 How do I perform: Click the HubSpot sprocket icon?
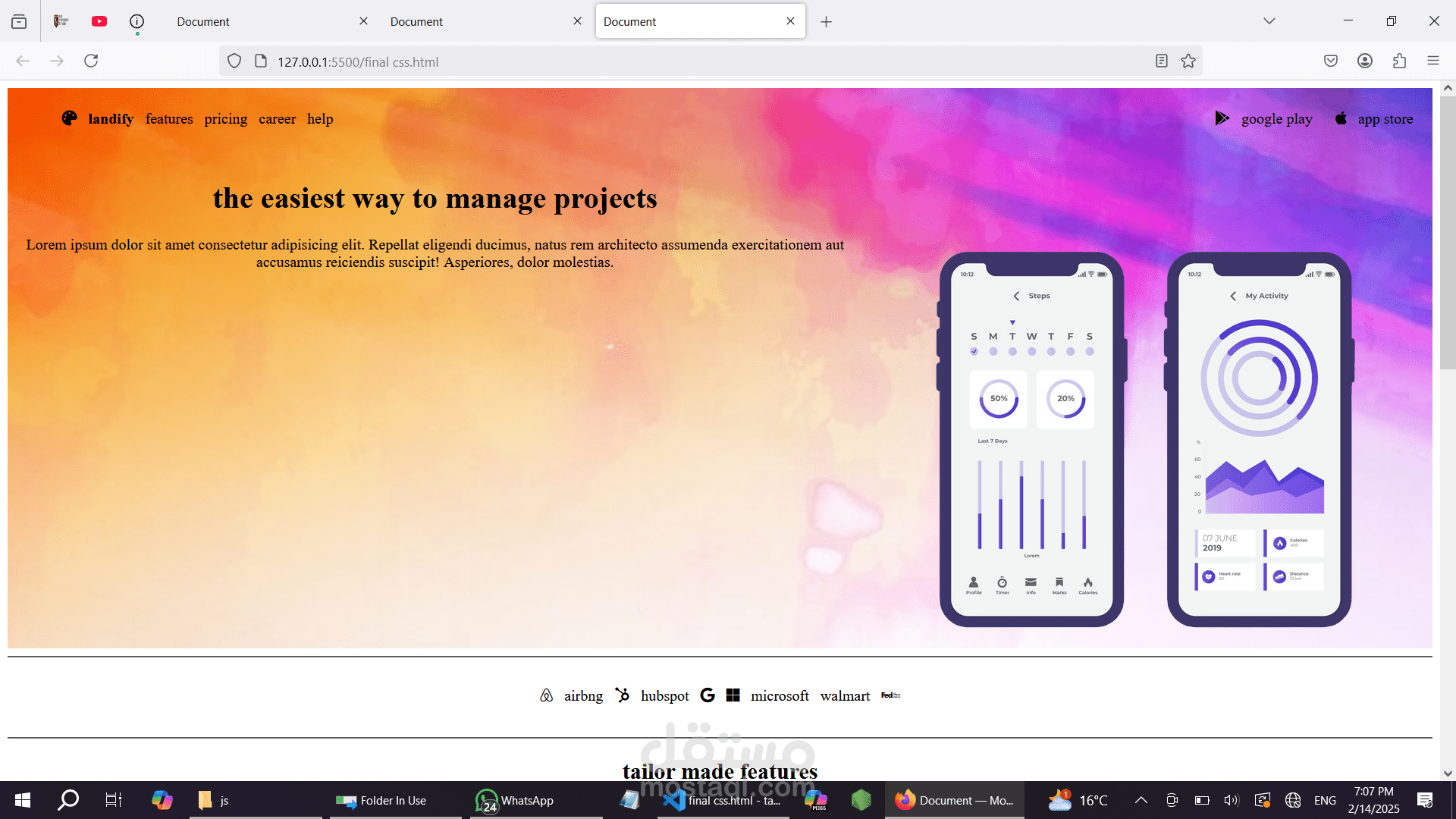click(623, 695)
